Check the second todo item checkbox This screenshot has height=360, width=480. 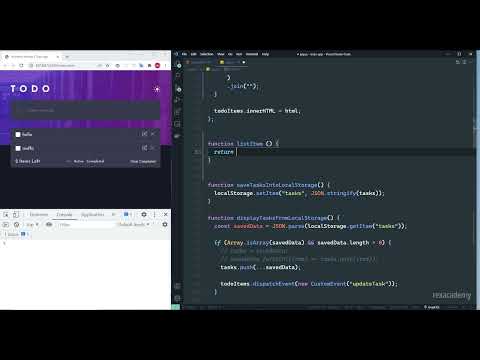[18, 148]
